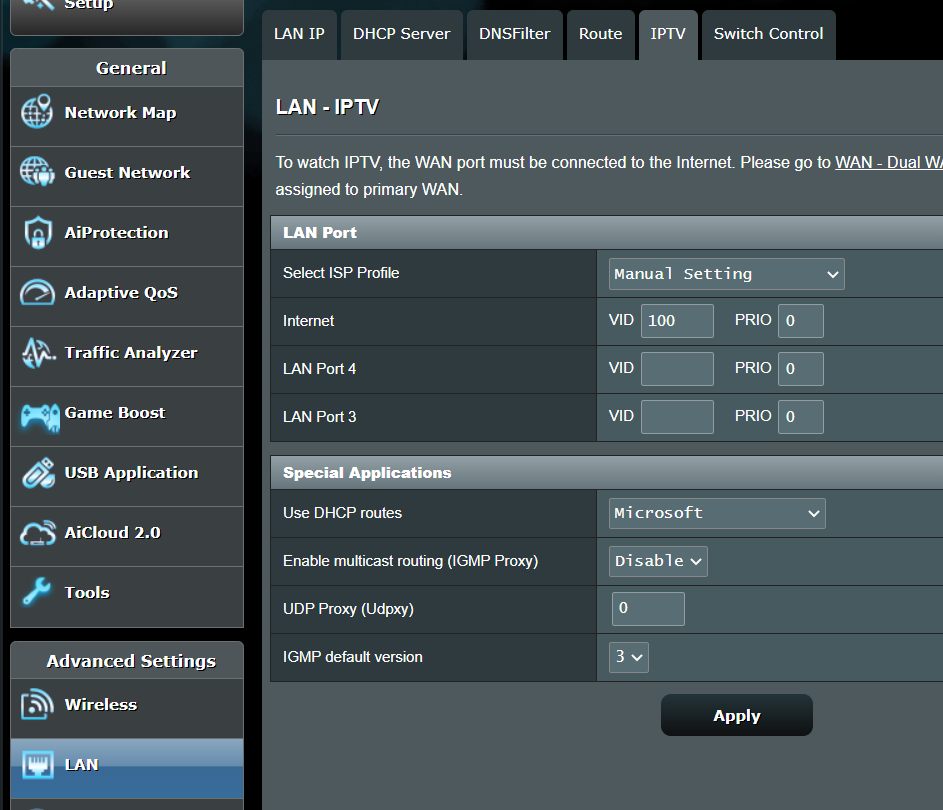Click the LAN ethernet port icon
943x810 pixels.
tap(37, 764)
